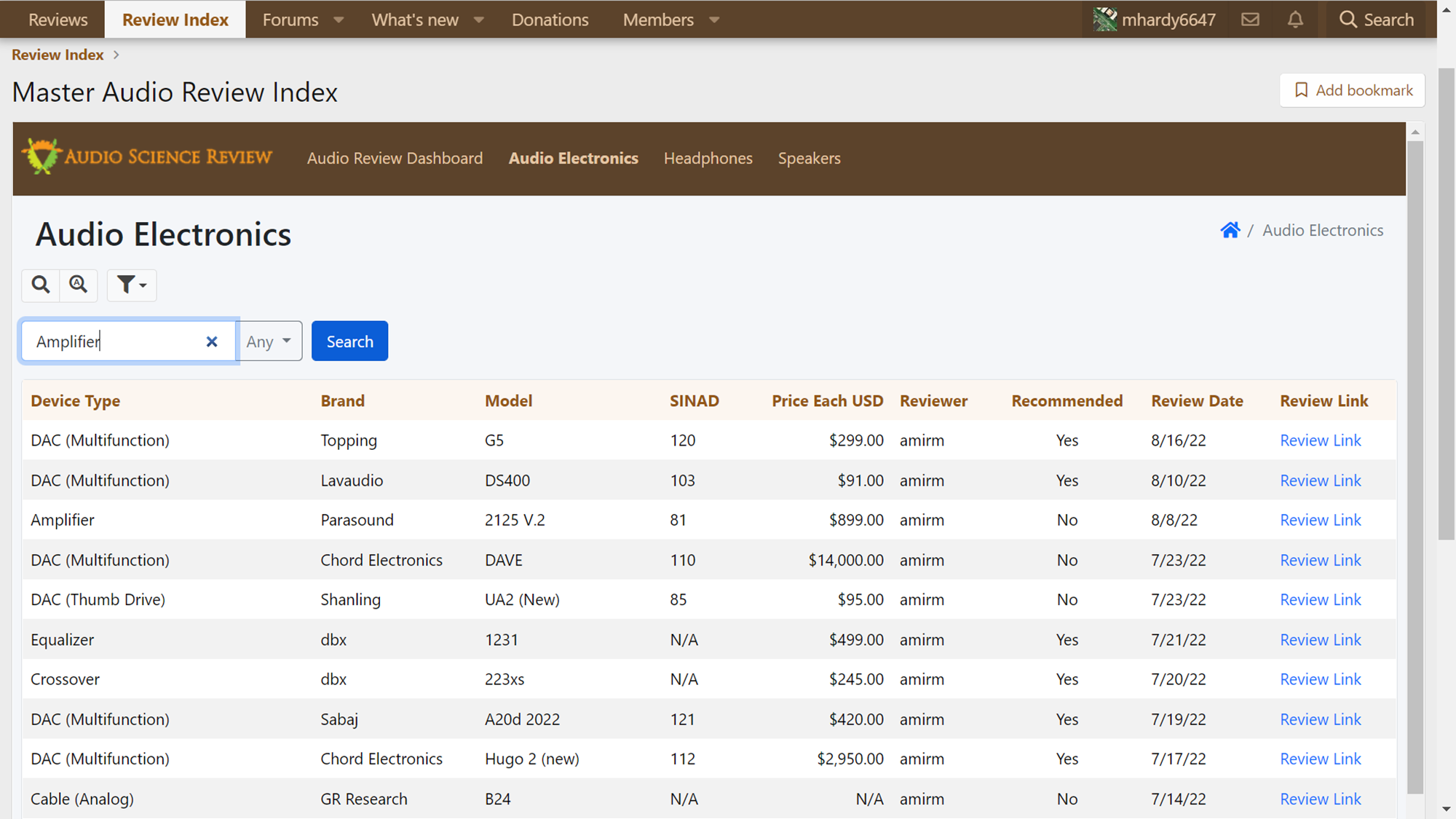Image resolution: width=1456 pixels, height=819 pixels.
Task: Click the inner frame scrollbar thumb
Action: [1415, 466]
